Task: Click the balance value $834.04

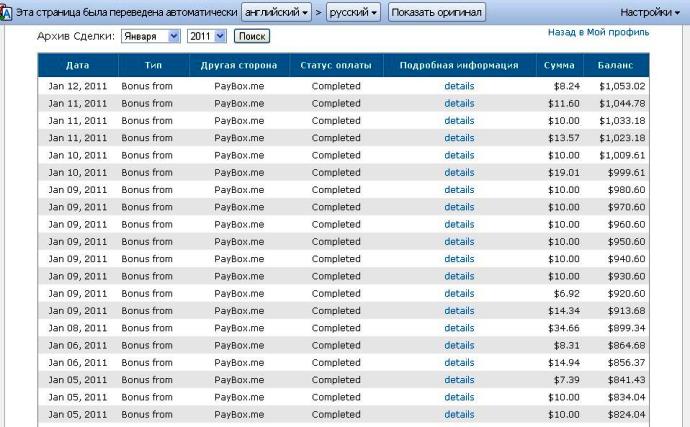Action: (627, 397)
